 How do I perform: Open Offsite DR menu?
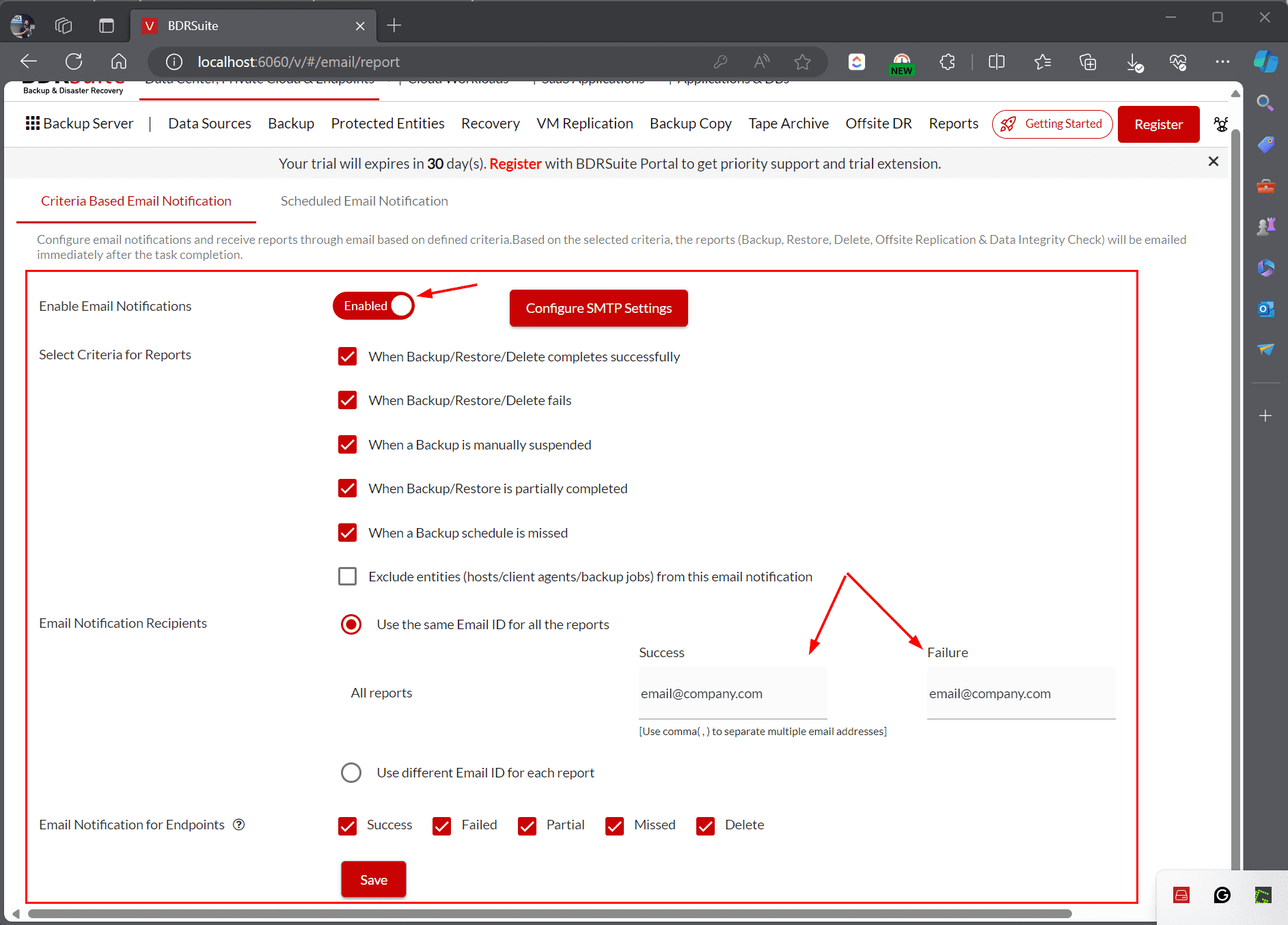click(x=879, y=124)
